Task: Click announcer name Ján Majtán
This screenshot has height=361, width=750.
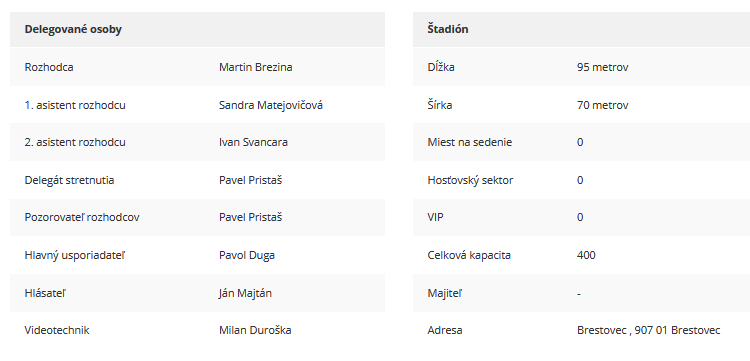Action: pyautogui.click(x=245, y=293)
